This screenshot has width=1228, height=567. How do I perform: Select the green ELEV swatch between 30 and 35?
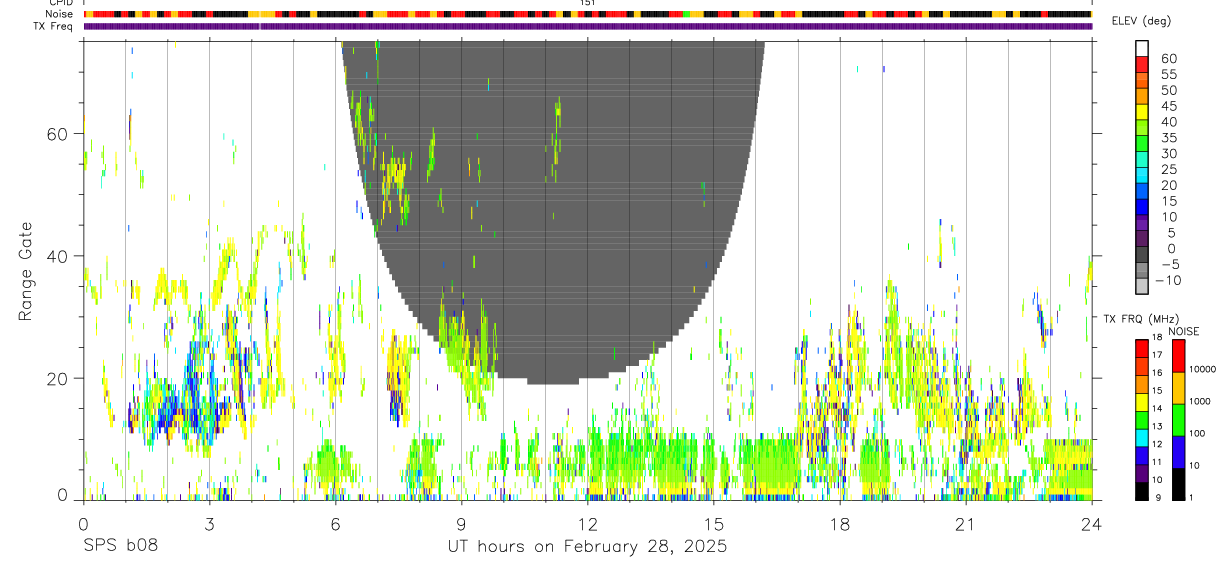tap(1142, 145)
